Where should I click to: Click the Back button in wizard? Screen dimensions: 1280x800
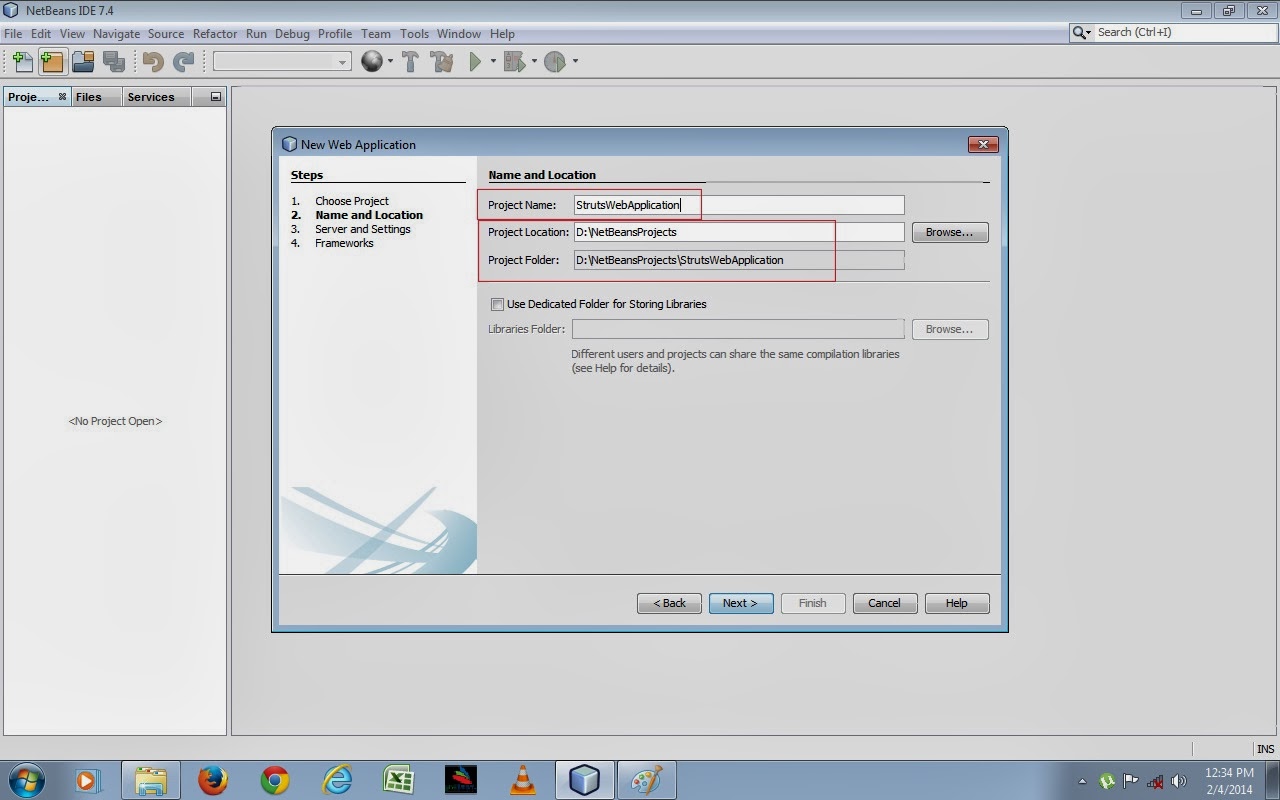pos(669,603)
